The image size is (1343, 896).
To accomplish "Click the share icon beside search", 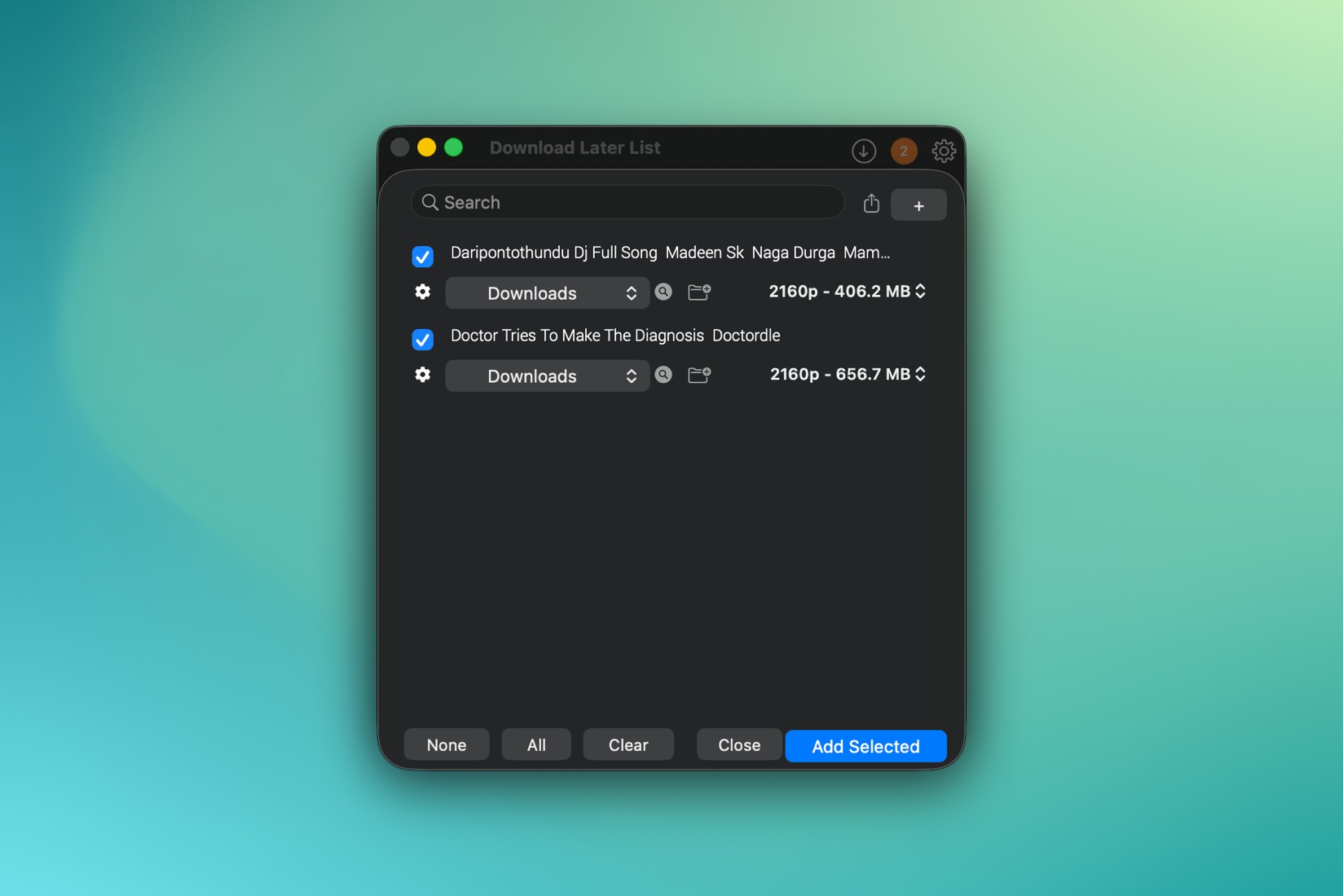I will coord(871,203).
